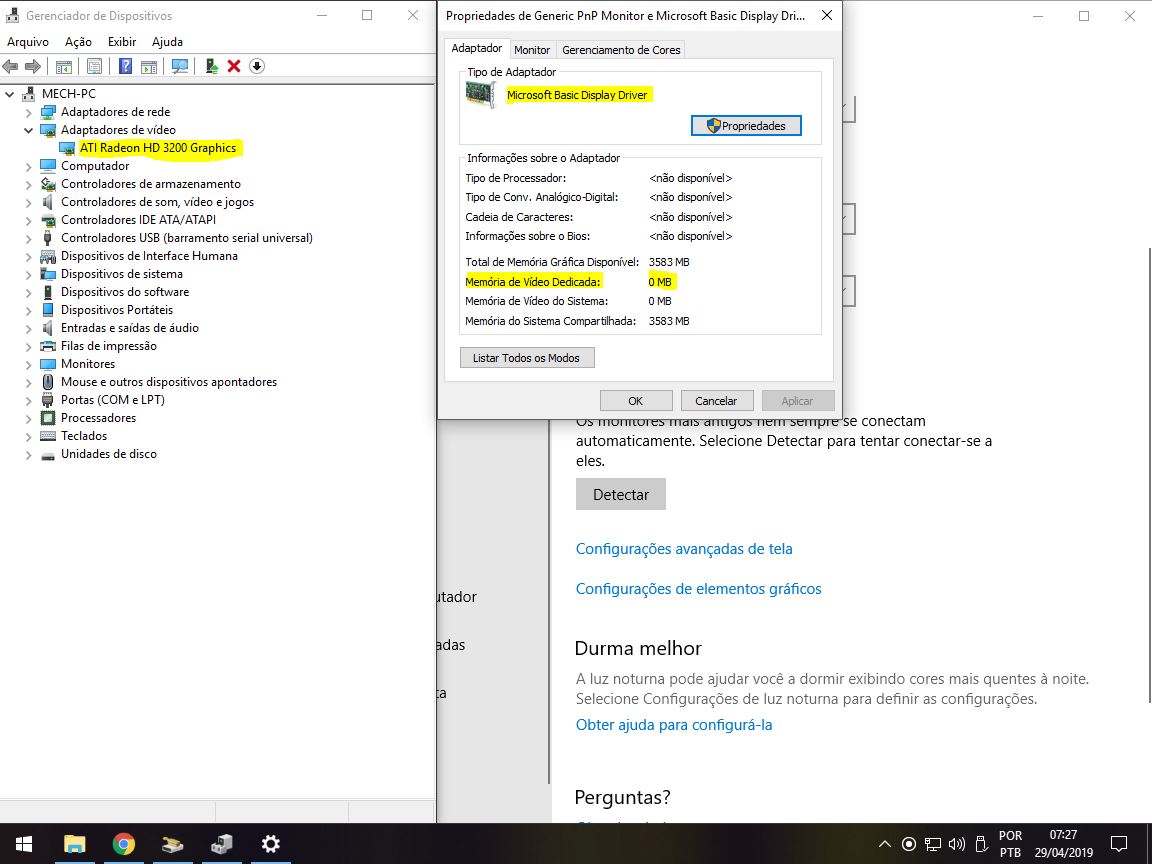Scan for hardware changes monitor icon
This screenshot has height=864, width=1152.
tap(180, 66)
